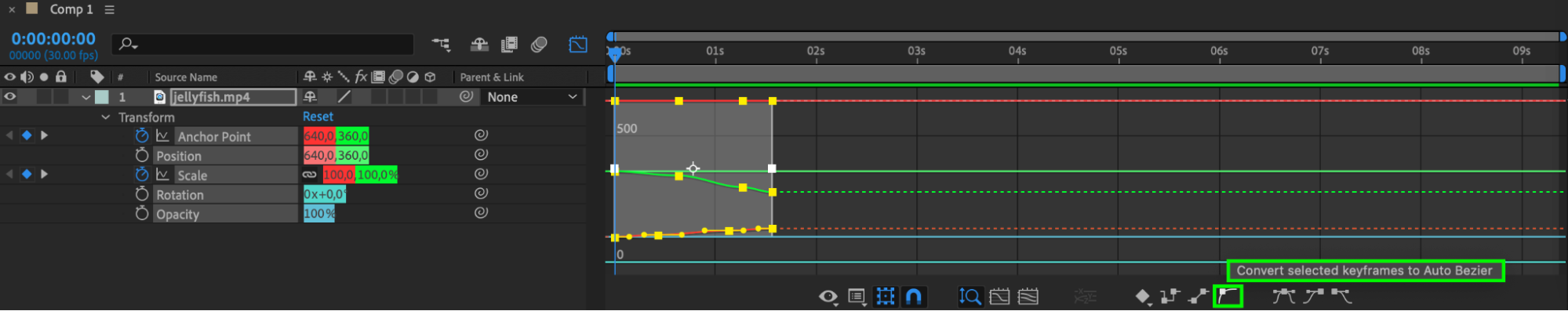Toggle the Snap magnet in graph editor

tap(914, 296)
